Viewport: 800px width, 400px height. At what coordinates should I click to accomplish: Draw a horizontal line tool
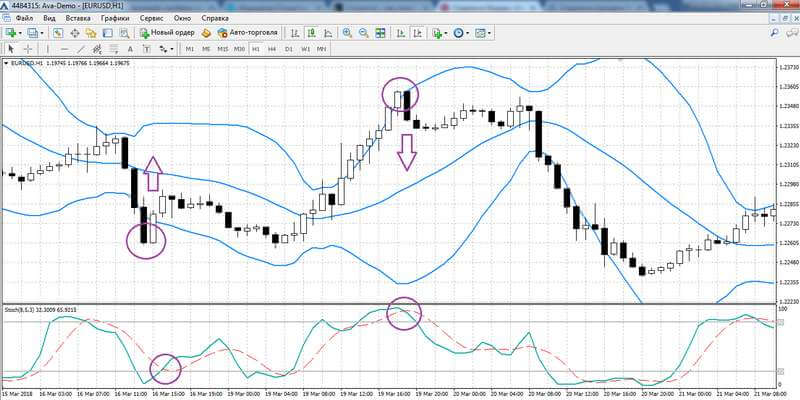point(64,49)
